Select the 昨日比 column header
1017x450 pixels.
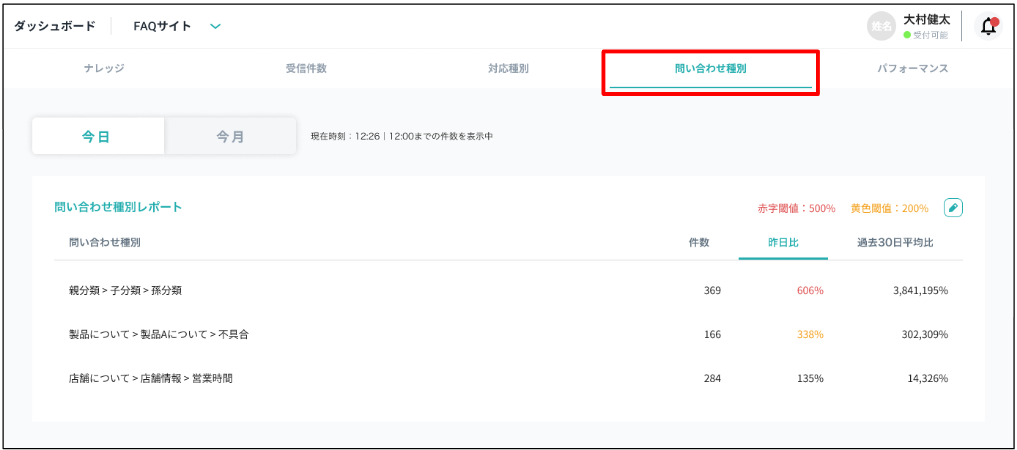pos(783,243)
